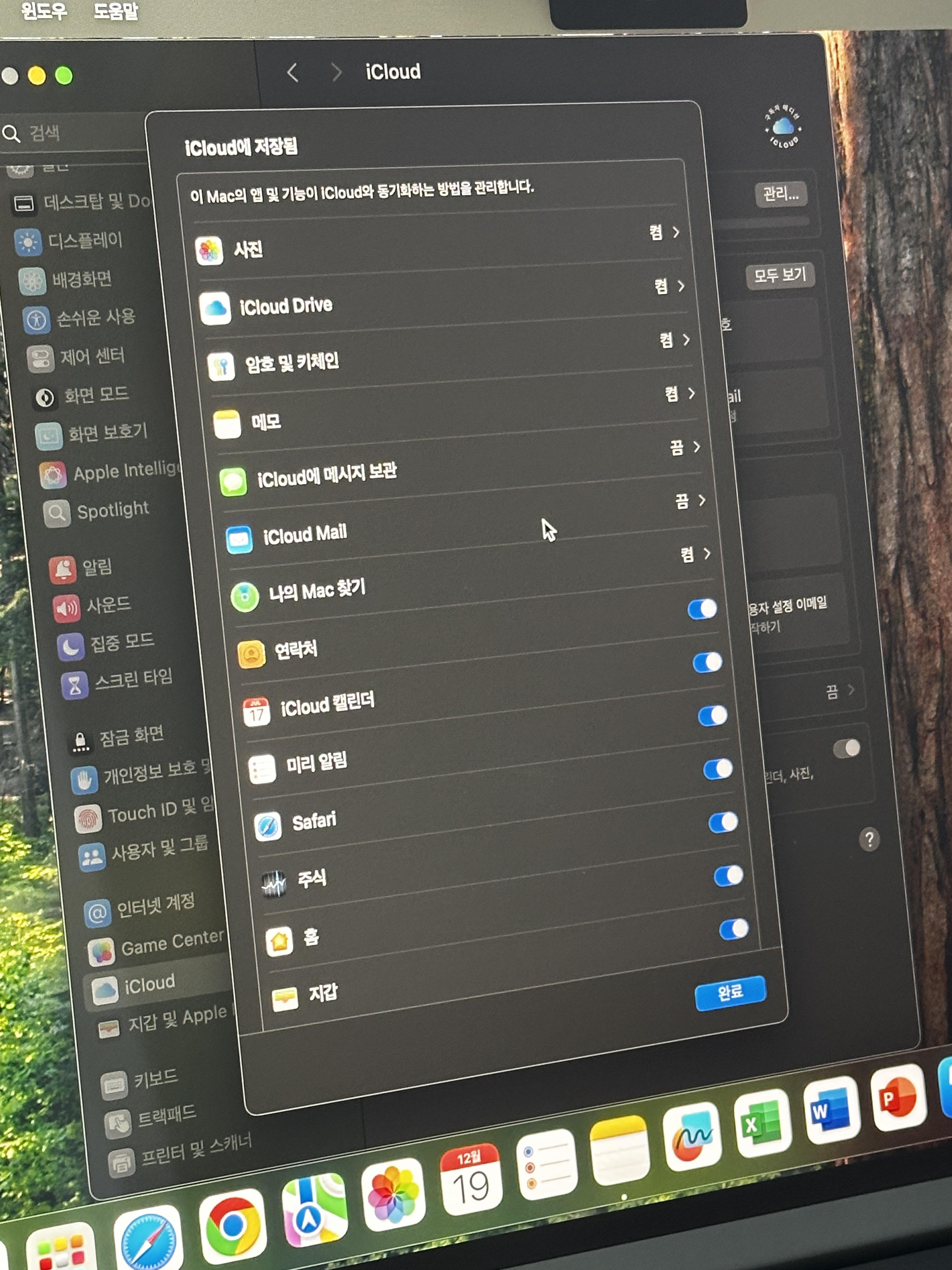Launch Microsoft PowerPoint from the Dock
This screenshot has width=952, height=1270.
tap(898, 1097)
